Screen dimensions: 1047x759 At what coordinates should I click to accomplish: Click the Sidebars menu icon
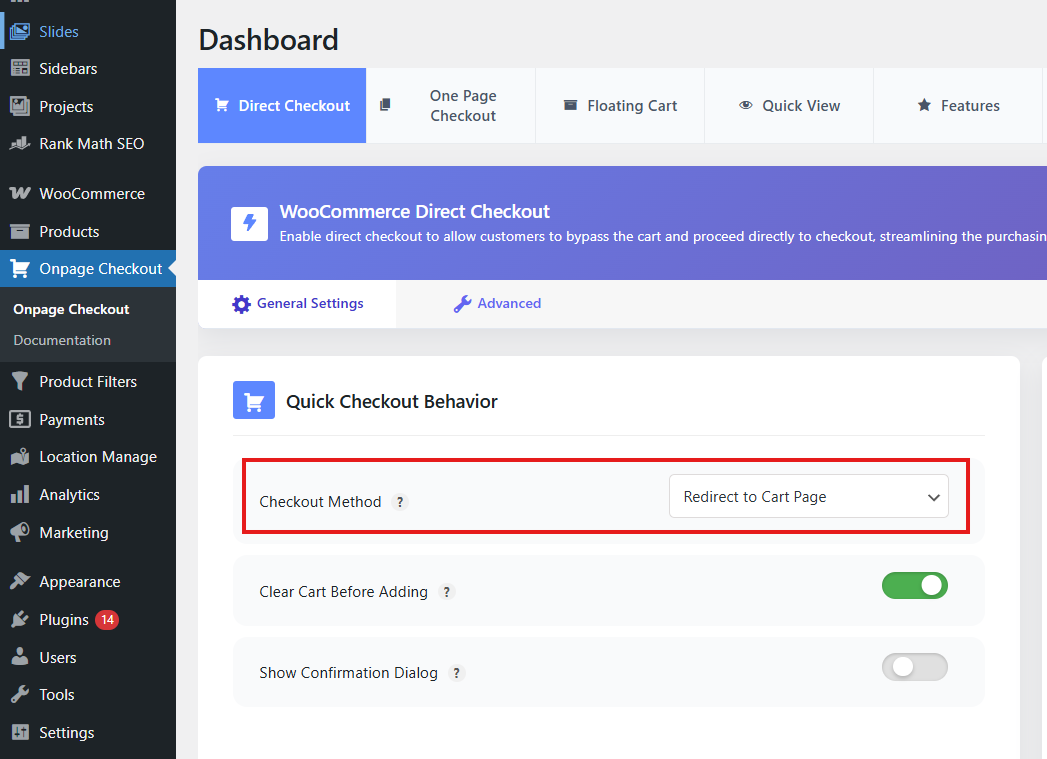click(20, 68)
